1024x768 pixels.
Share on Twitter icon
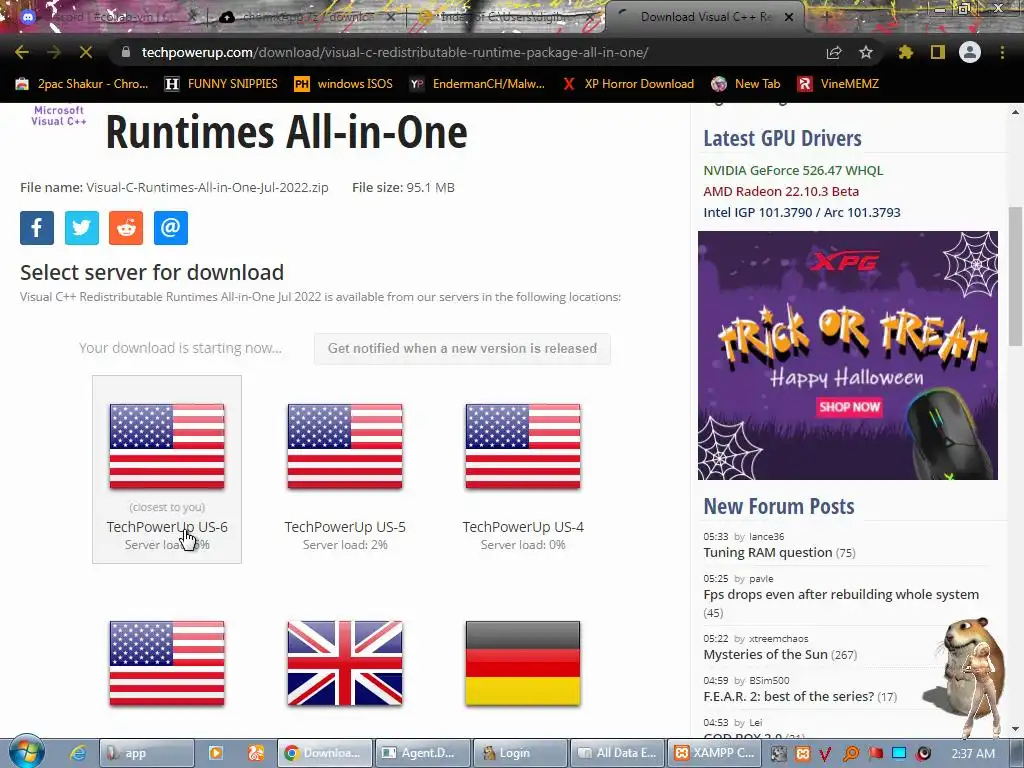coord(82,228)
